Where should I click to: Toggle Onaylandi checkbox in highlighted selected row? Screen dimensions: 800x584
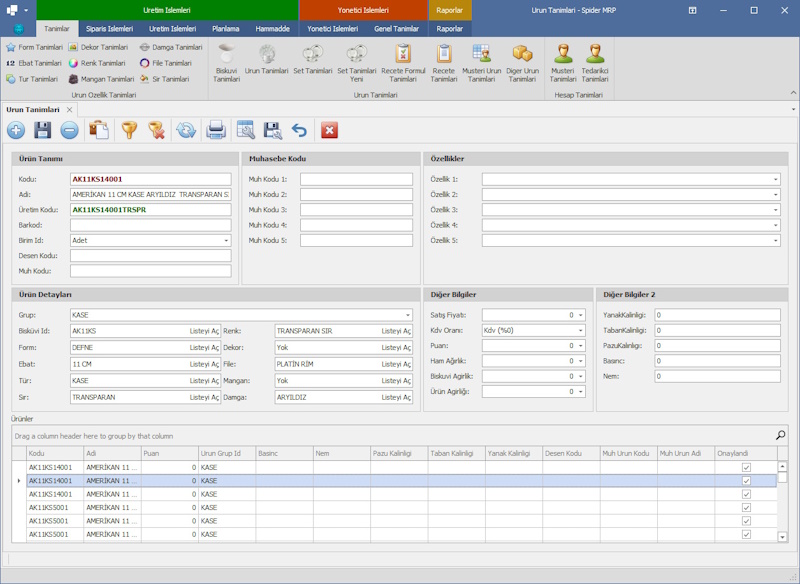(x=746, y=480)
